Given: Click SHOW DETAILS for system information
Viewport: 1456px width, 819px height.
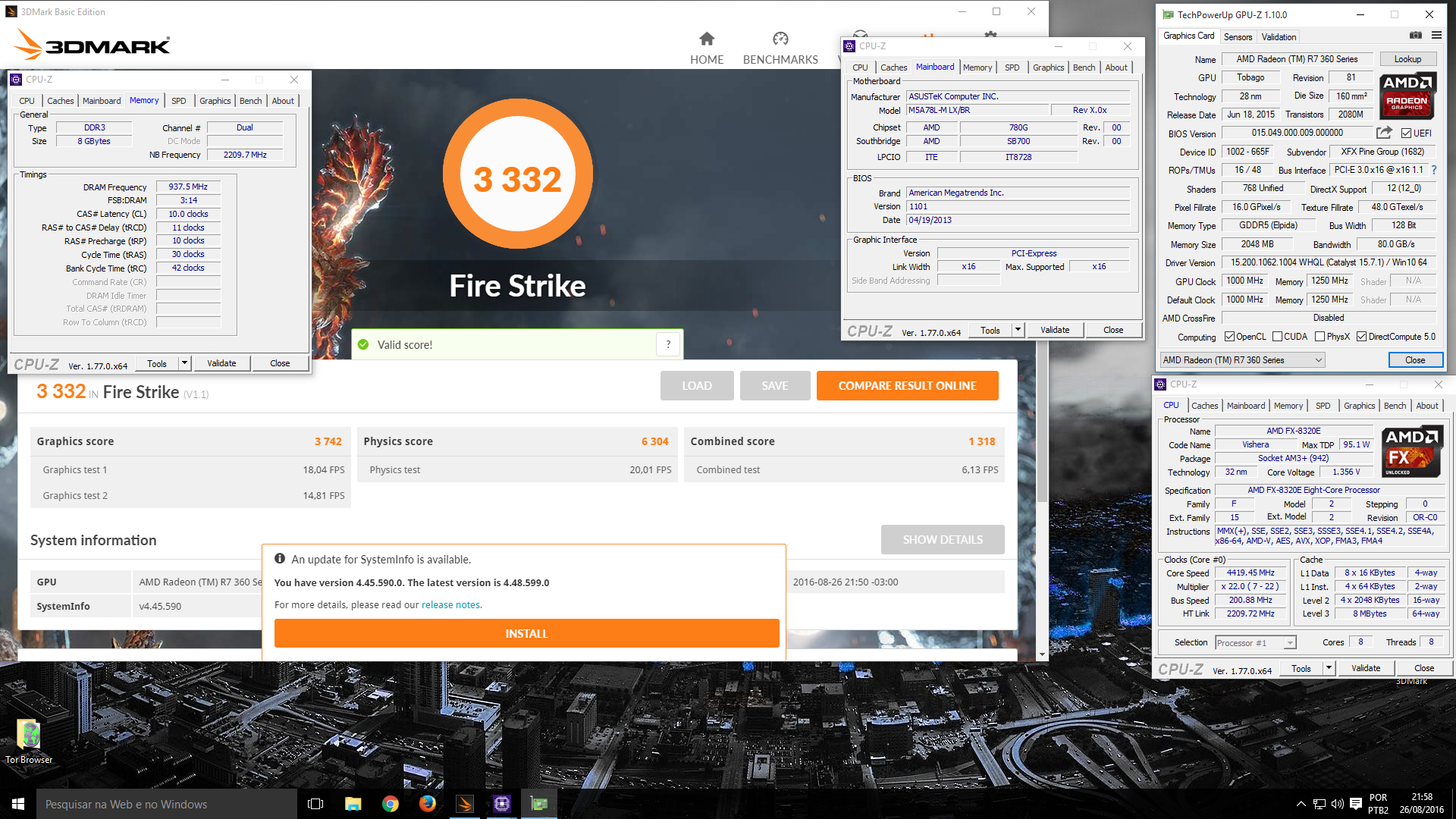Looking at the screenshot, I should (x=943, y=539).
